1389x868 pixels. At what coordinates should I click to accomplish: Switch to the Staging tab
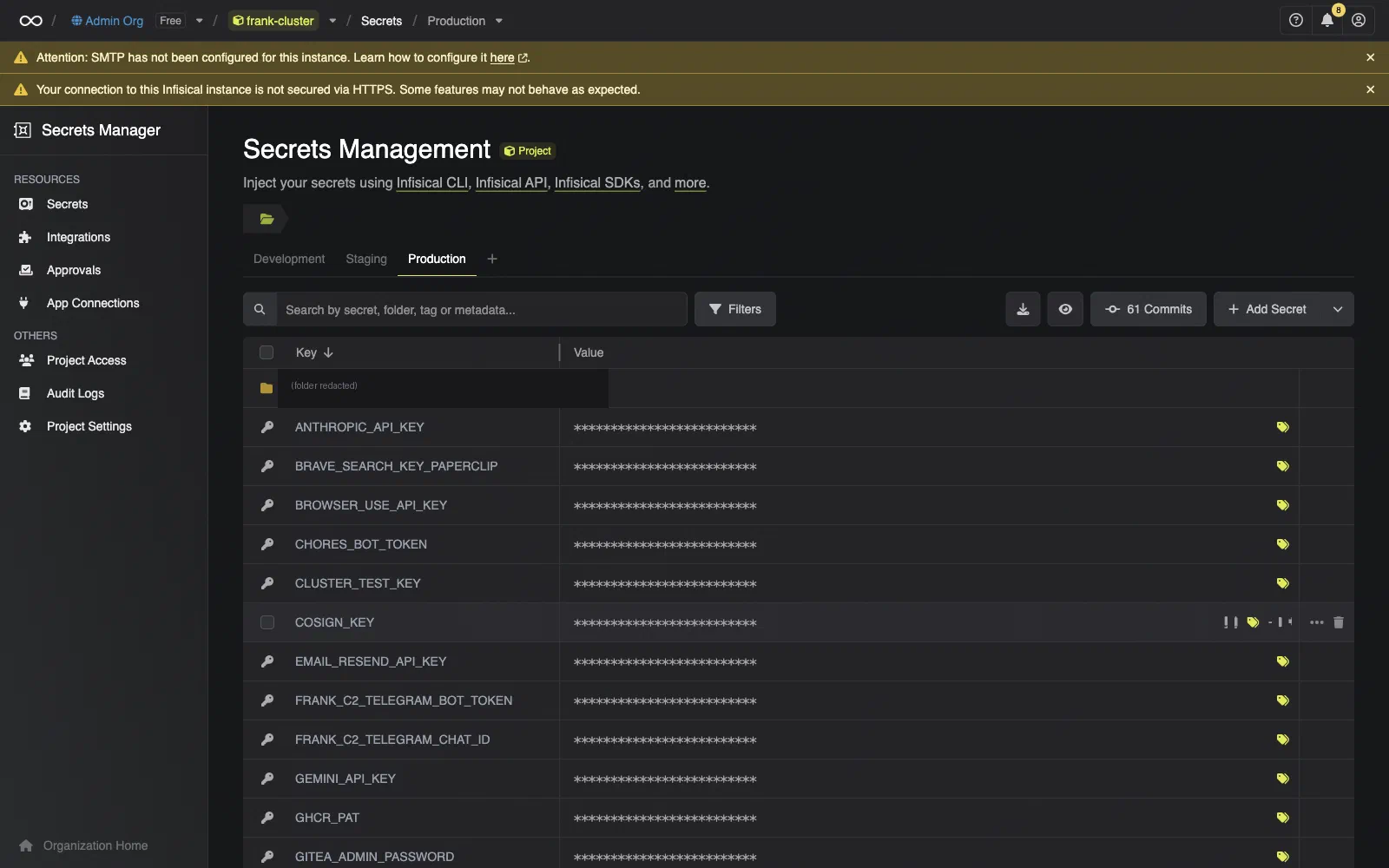click(x=366, y=259)
